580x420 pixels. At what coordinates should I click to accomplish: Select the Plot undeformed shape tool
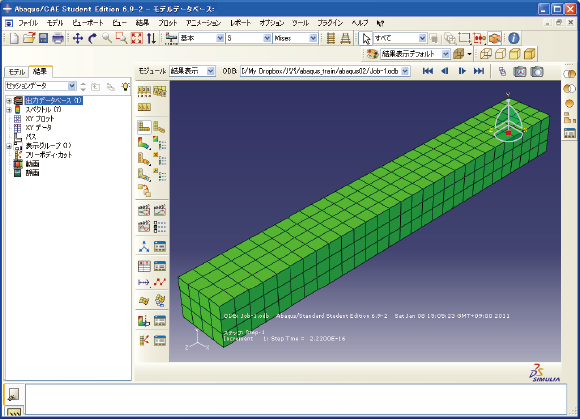click(x=144, y=127)
